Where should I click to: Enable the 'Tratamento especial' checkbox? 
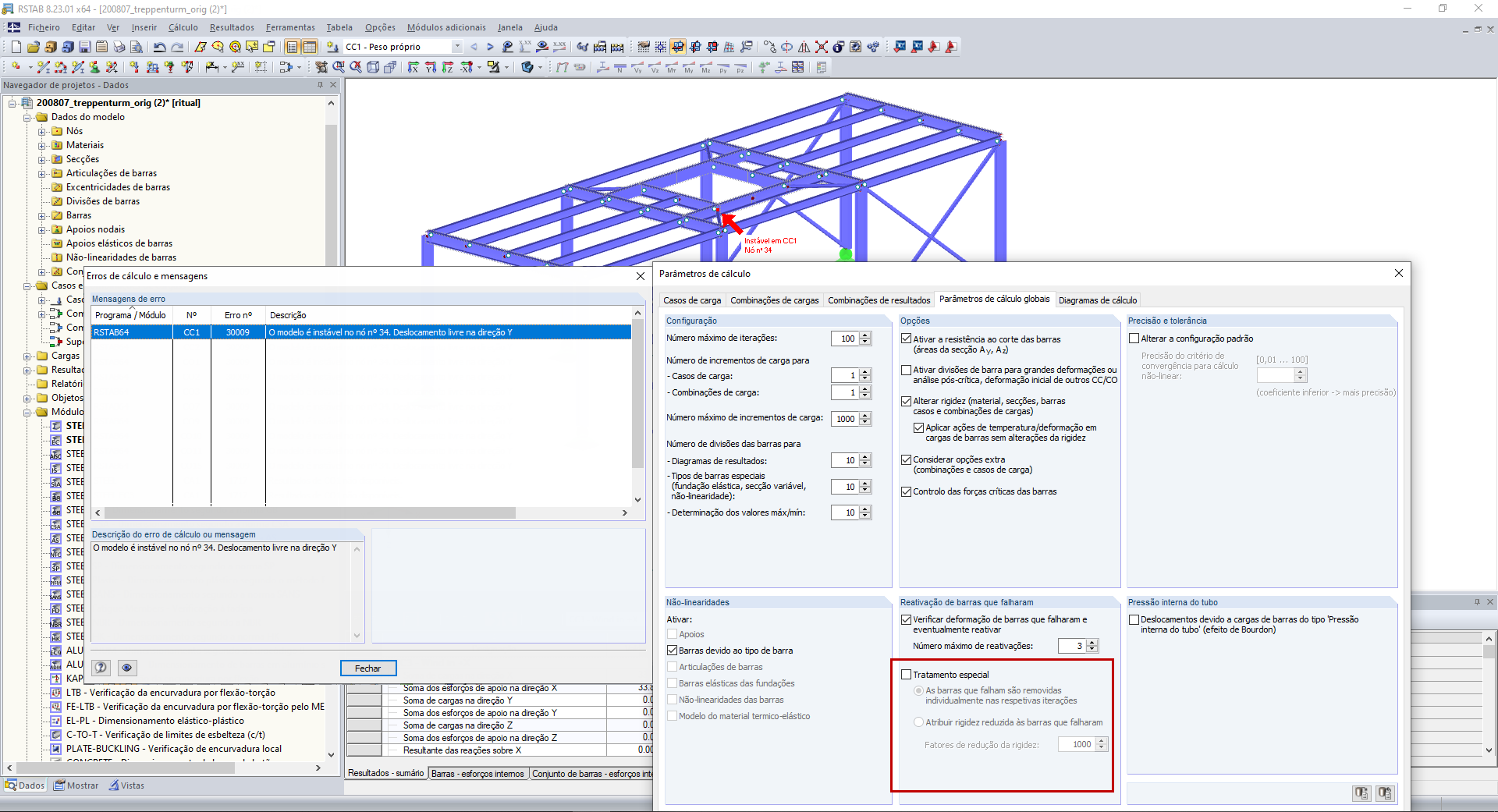pos(906,675)
